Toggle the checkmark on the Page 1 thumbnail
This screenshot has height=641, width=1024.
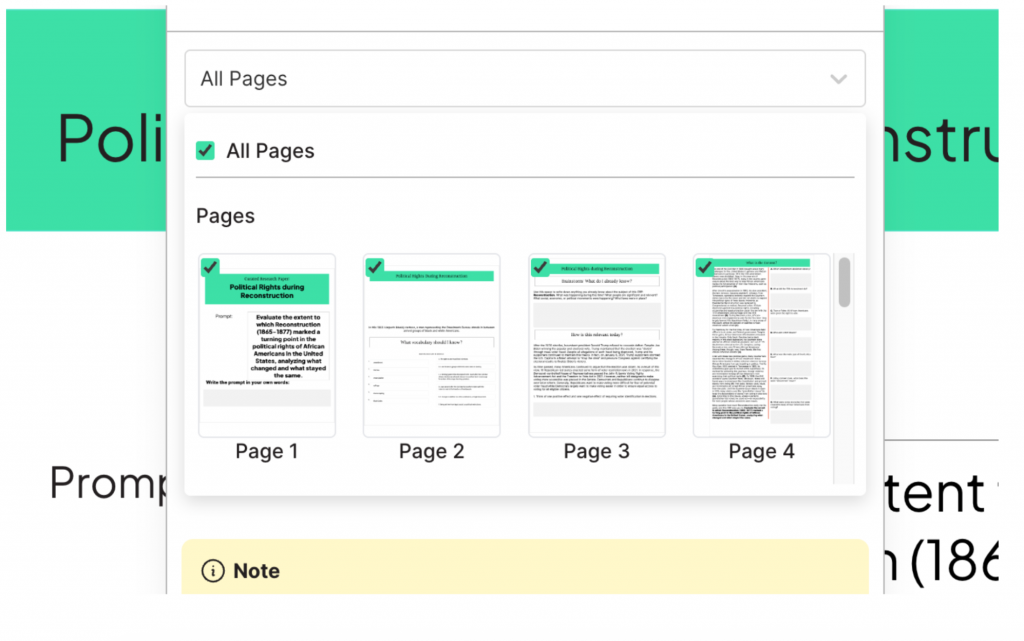210,267
